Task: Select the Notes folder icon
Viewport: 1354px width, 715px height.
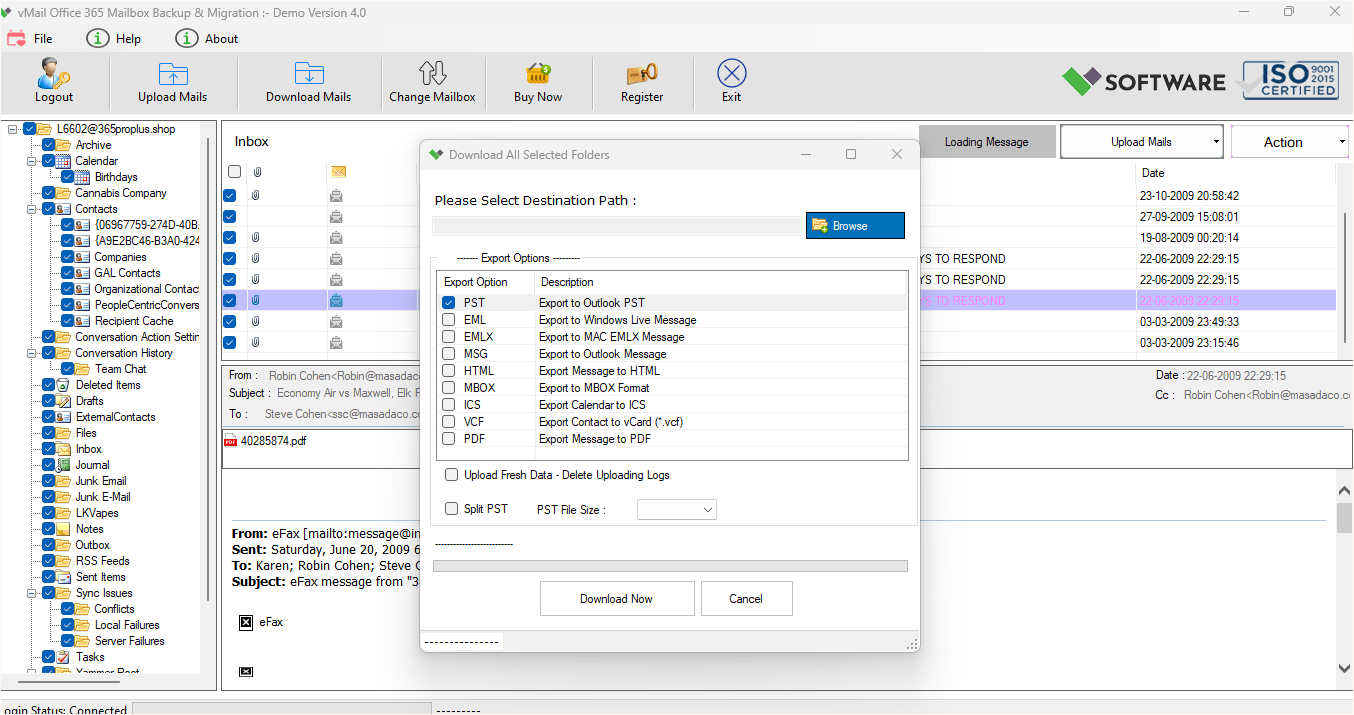Action: pyautogui.click(x=64, y=529)
